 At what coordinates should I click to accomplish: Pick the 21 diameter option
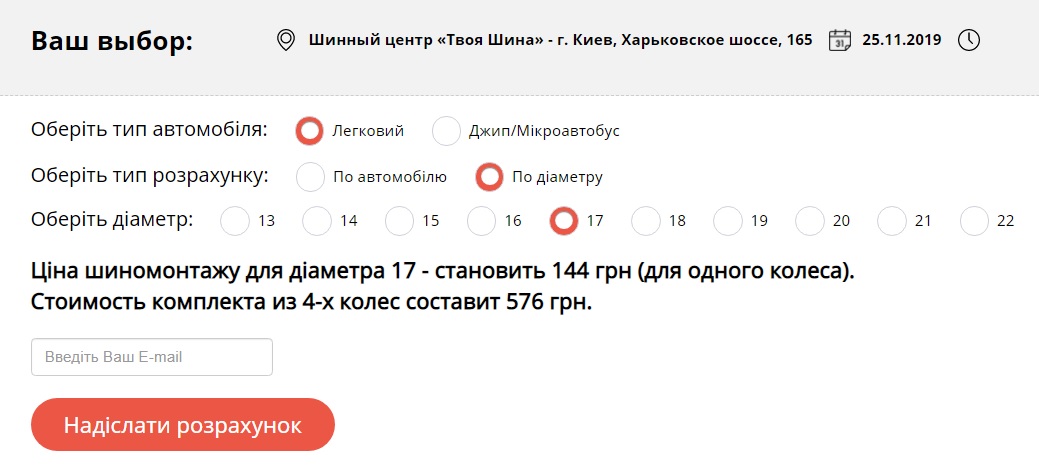892,221
